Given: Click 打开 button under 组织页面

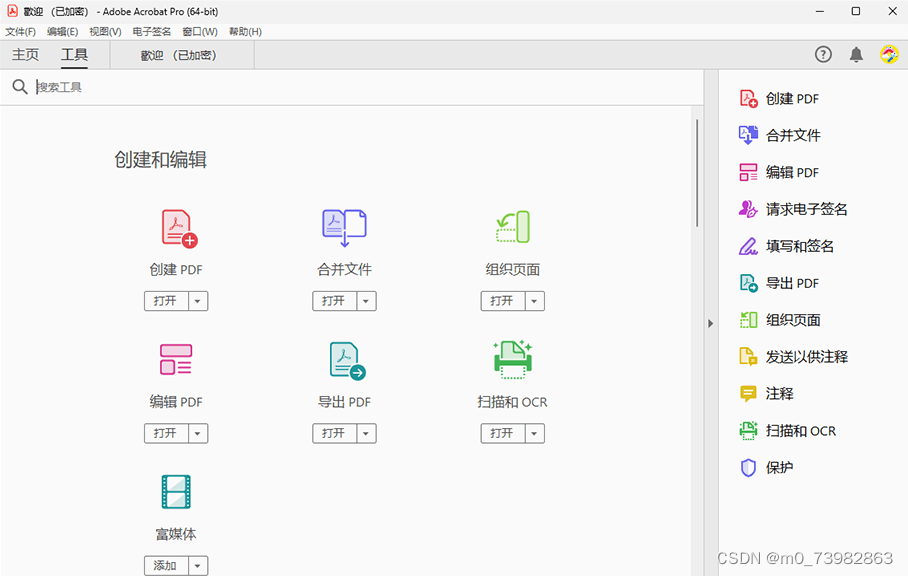Looking at the screenshot, I should [503, 301].
